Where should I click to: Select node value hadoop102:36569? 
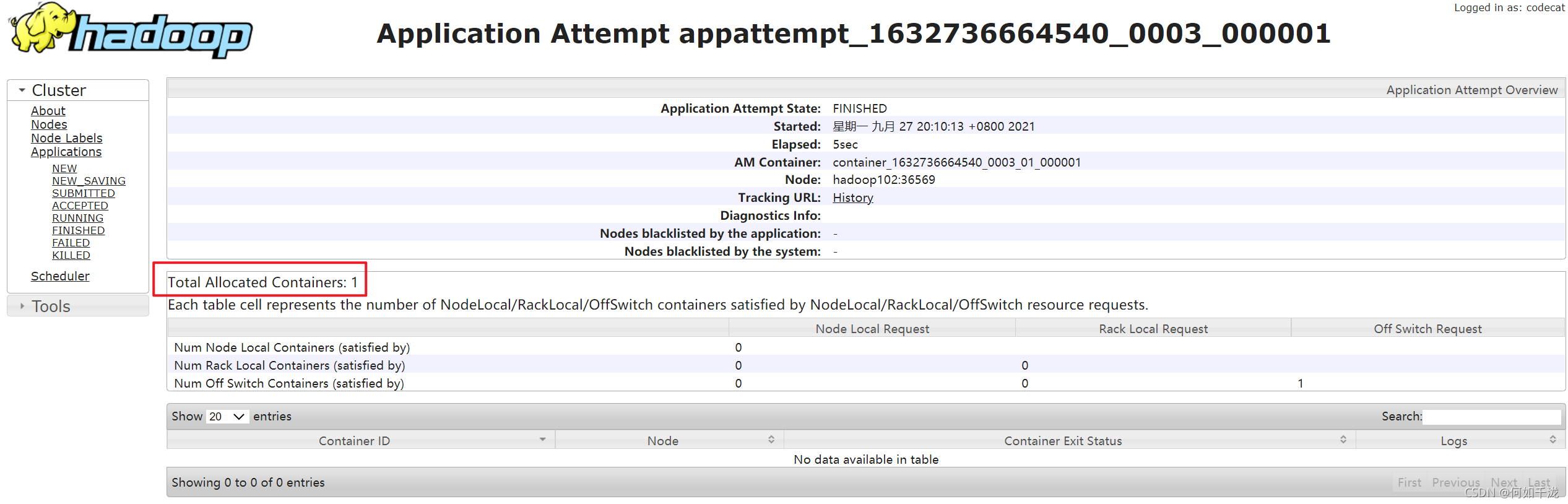884,180
